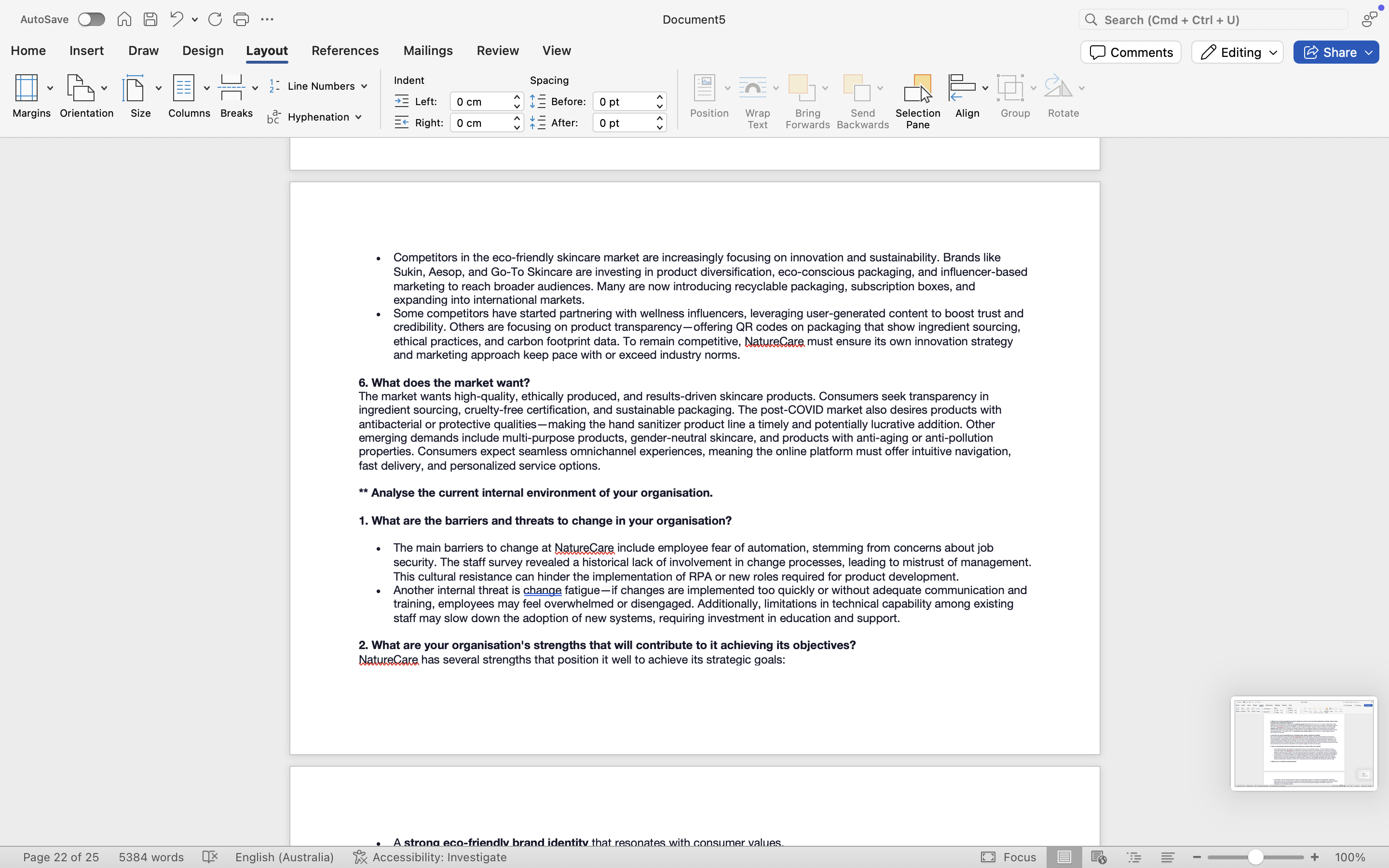Toggle the AutoSave switch
The height and width of the screenshot is (868, 1389).
(92, 19)
